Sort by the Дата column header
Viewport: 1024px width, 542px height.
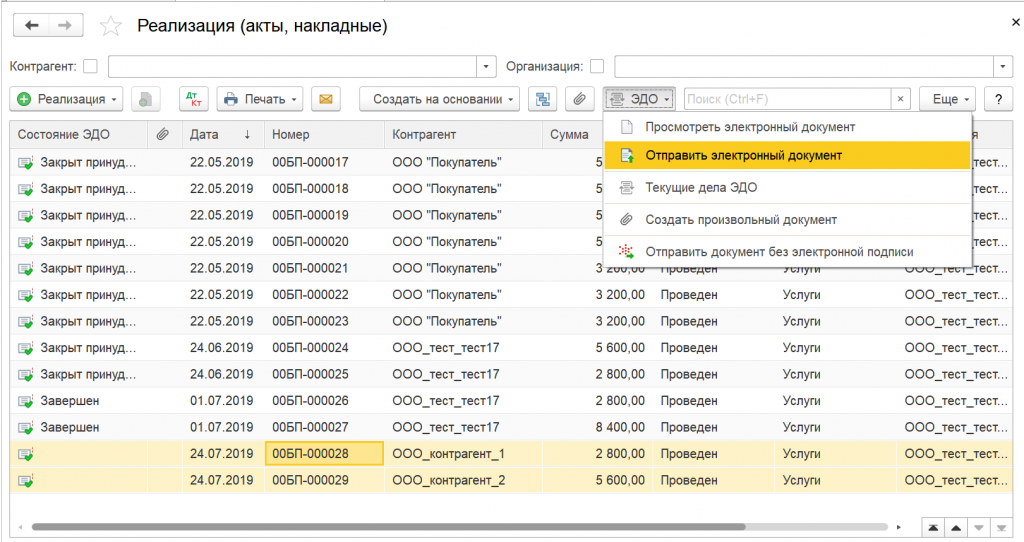[223, 135]
